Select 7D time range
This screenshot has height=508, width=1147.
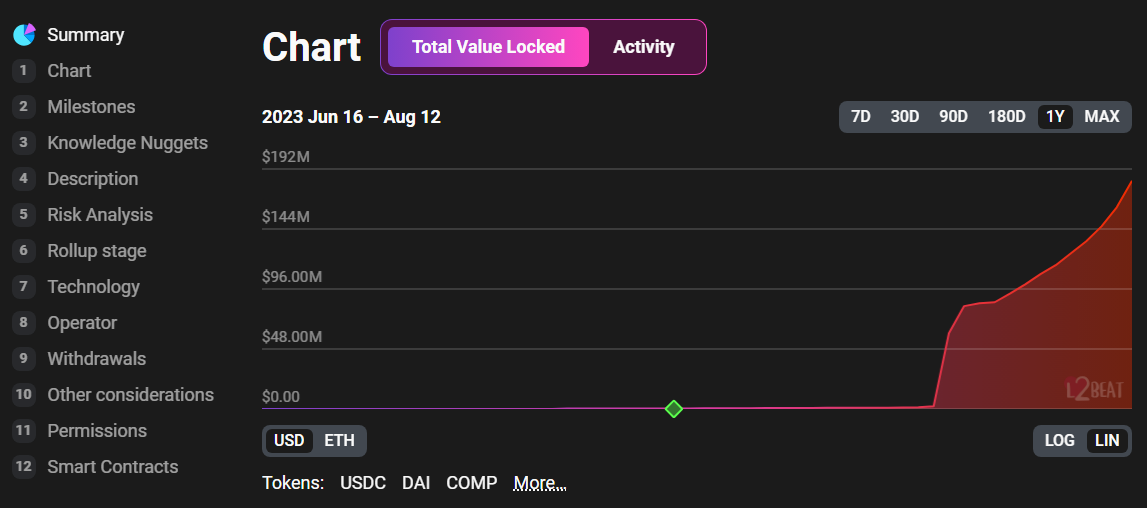860,117
